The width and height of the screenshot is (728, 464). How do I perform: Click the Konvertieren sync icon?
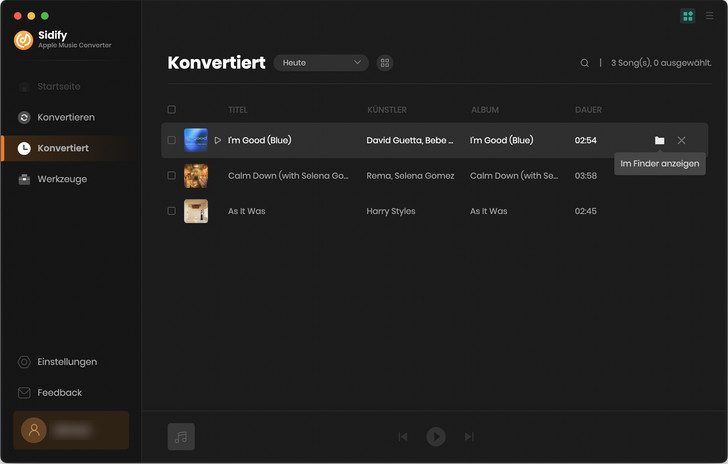[24, 118]
